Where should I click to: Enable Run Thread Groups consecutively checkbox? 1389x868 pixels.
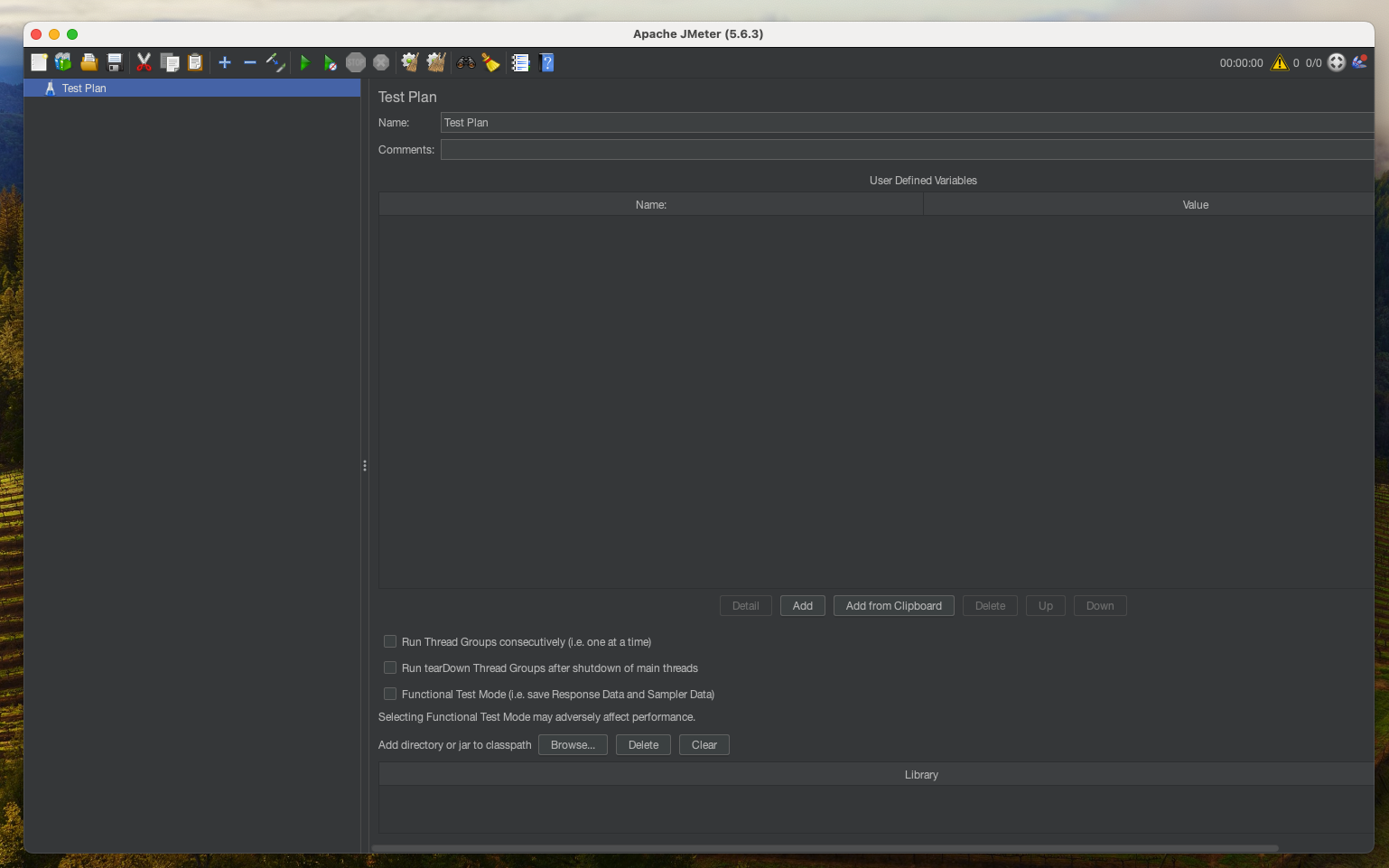coord(390,641)
